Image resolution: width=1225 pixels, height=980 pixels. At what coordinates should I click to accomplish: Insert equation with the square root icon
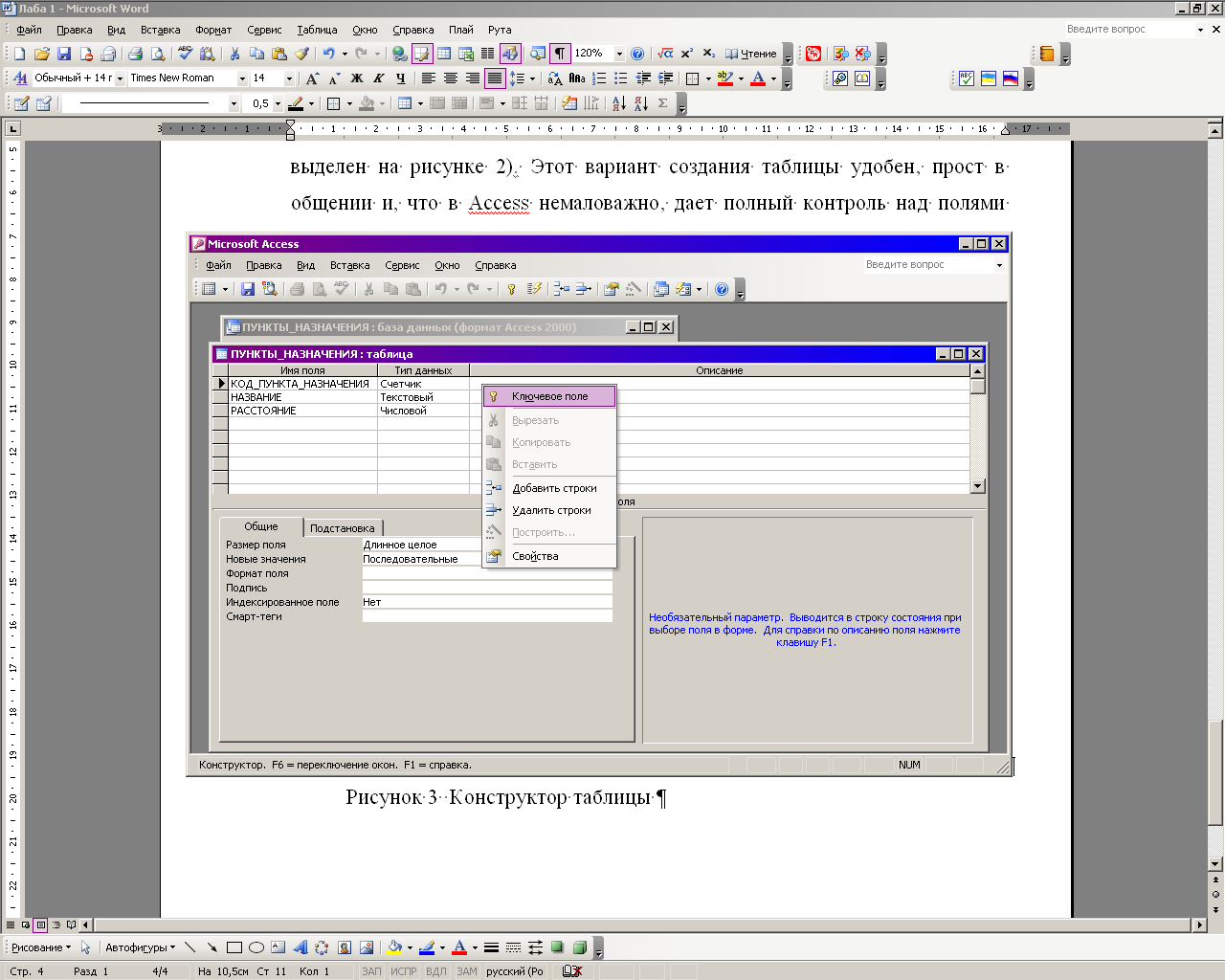[665, 54]
